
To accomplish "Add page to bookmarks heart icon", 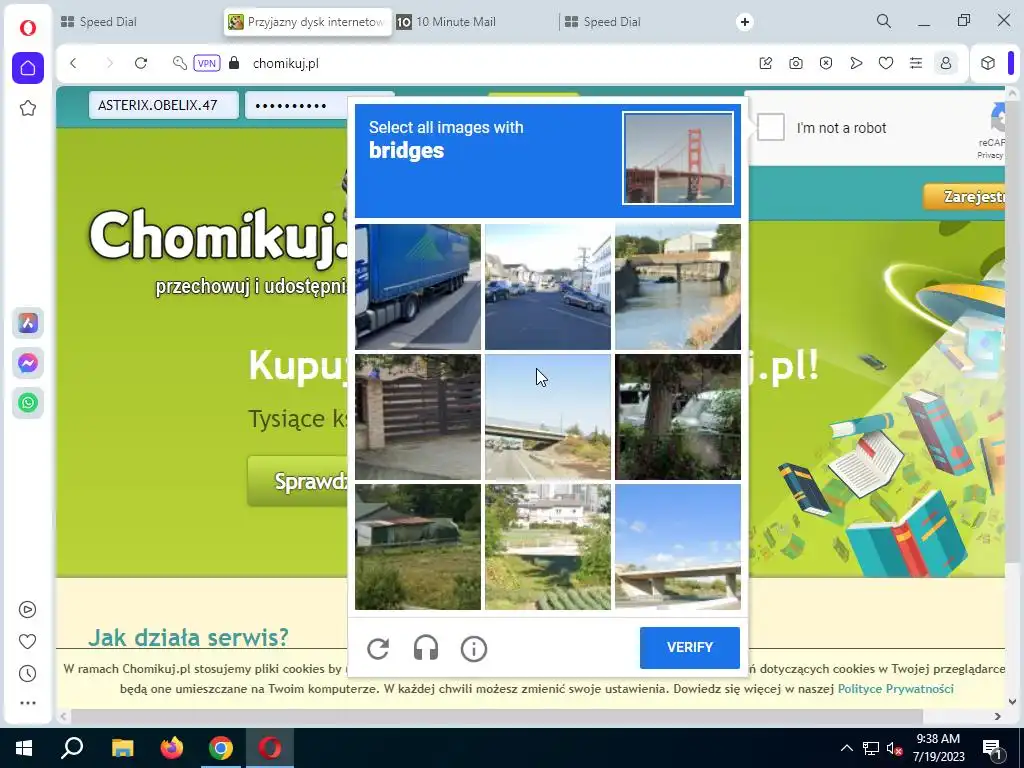I will pyautogui.click(x=886, y=63).
